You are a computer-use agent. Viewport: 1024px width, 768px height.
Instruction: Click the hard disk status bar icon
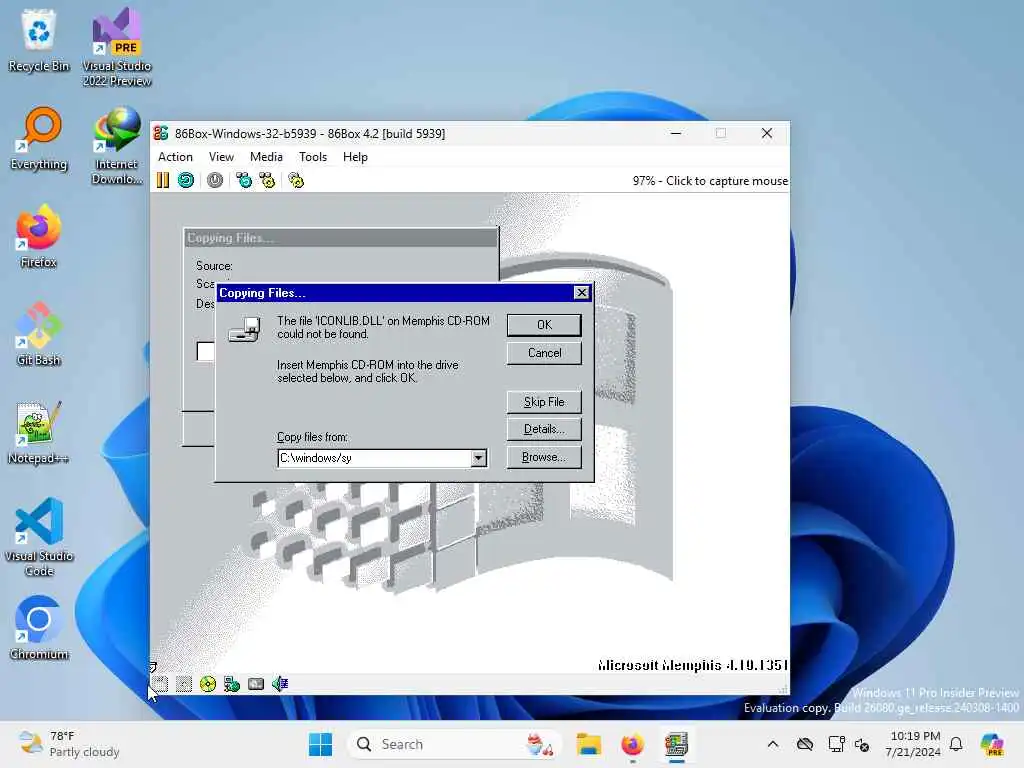(x=256, y=684)
